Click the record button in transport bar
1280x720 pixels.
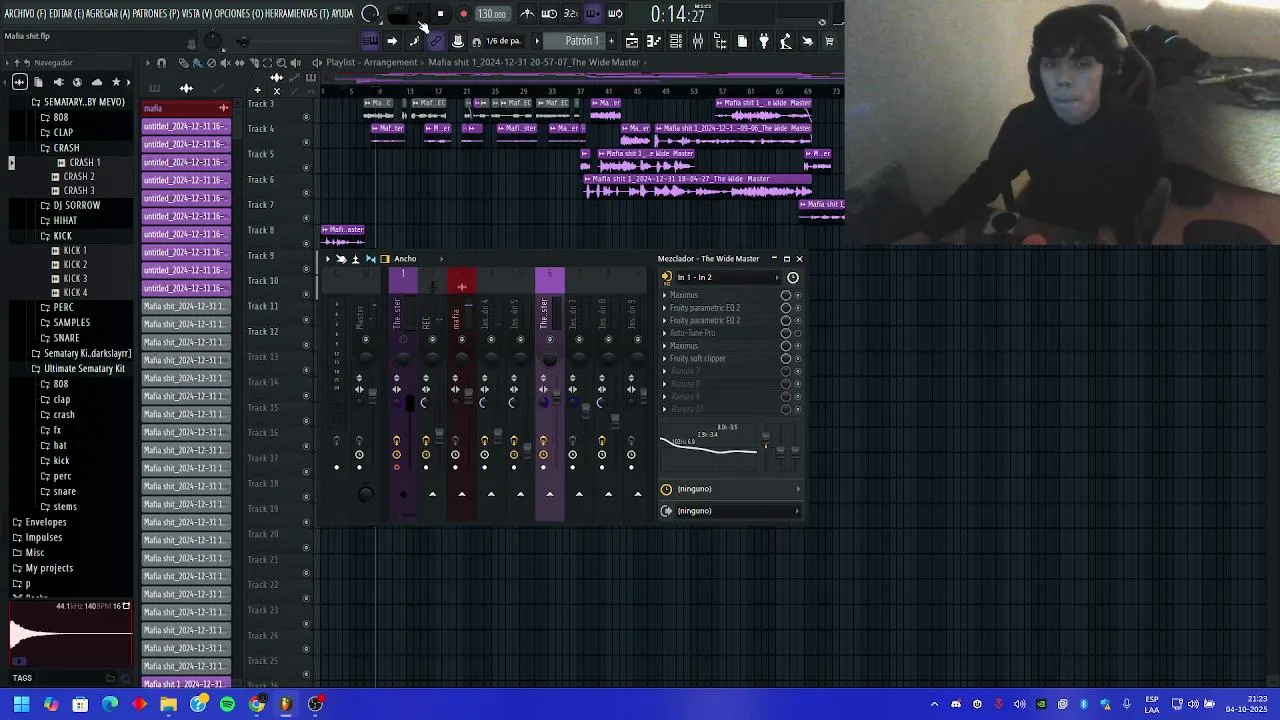tap(463, 14)
